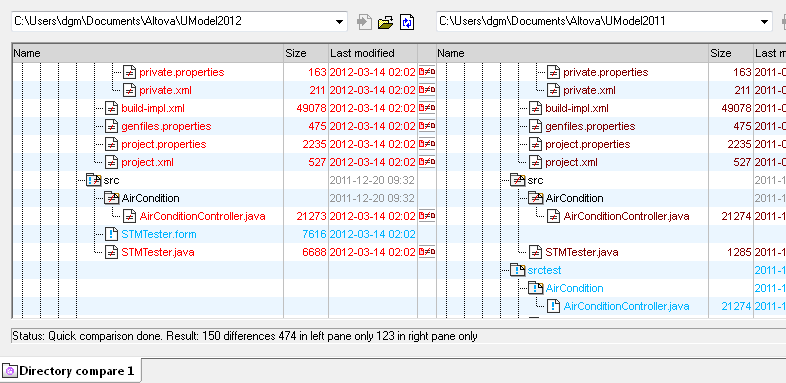Screen dimensions: 786x383
Task: Click the status bar comparison result text
Action: click(x=245, y=336)
